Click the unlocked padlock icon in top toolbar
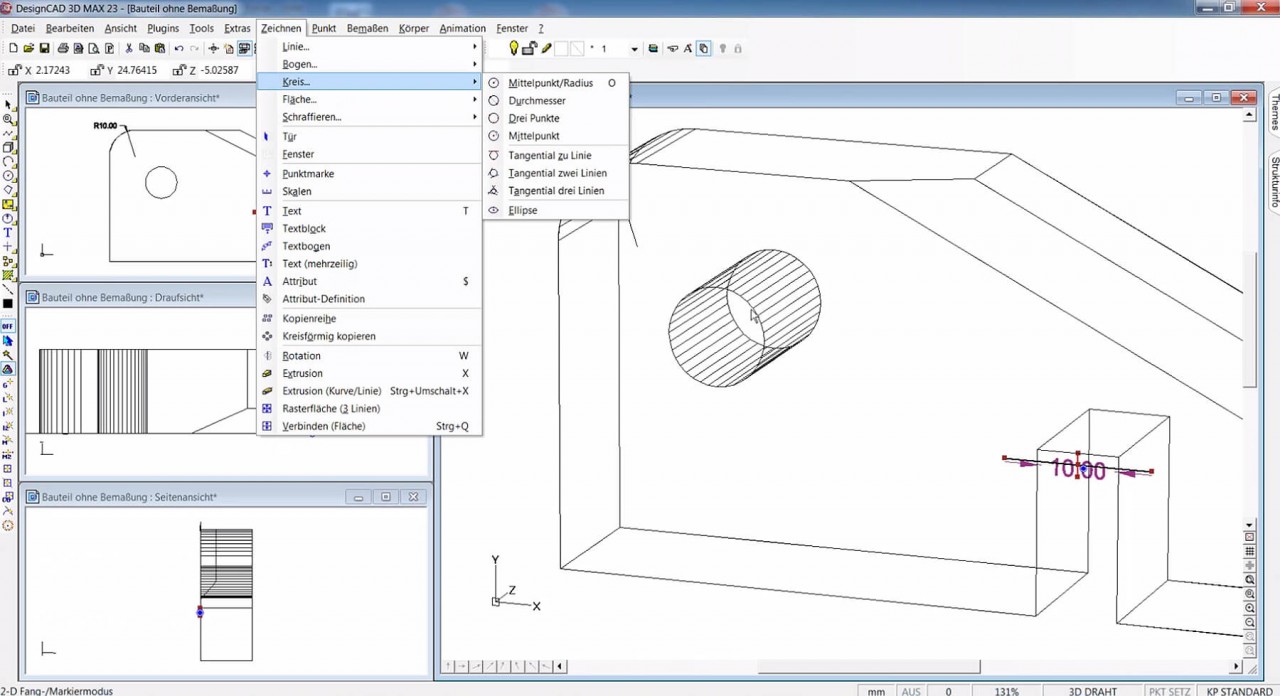The width and height of the screenshot is (1280, 696). [x=527, y=47]
